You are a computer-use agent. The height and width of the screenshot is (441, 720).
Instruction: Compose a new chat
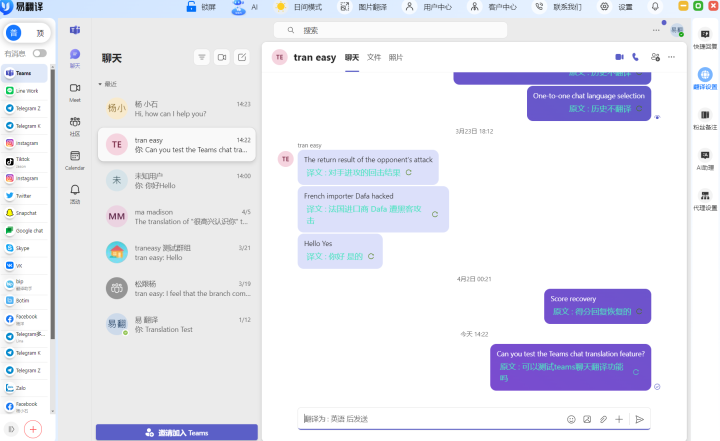(242, 57)
